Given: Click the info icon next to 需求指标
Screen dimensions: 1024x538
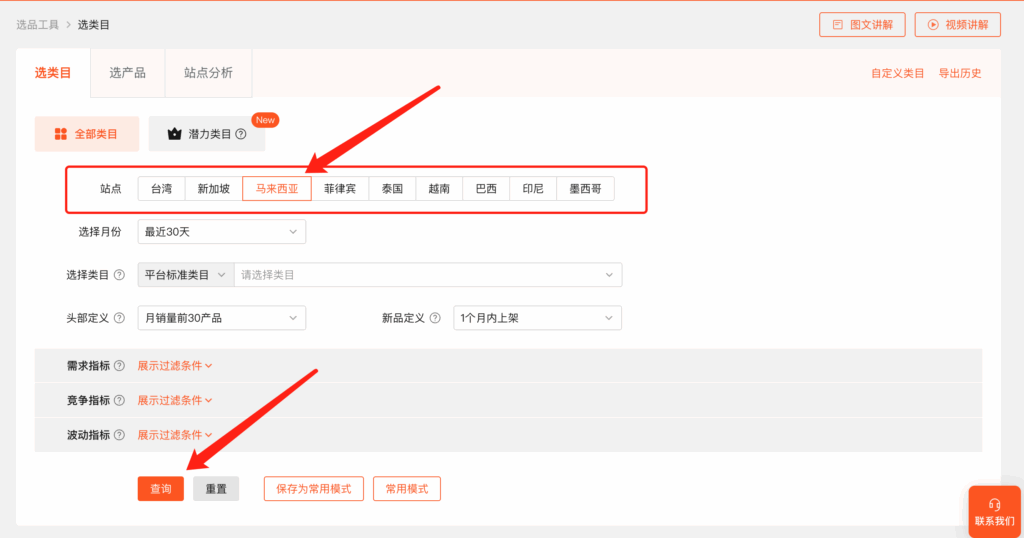Looking at the screenshot, I should [x=120, y=366].
